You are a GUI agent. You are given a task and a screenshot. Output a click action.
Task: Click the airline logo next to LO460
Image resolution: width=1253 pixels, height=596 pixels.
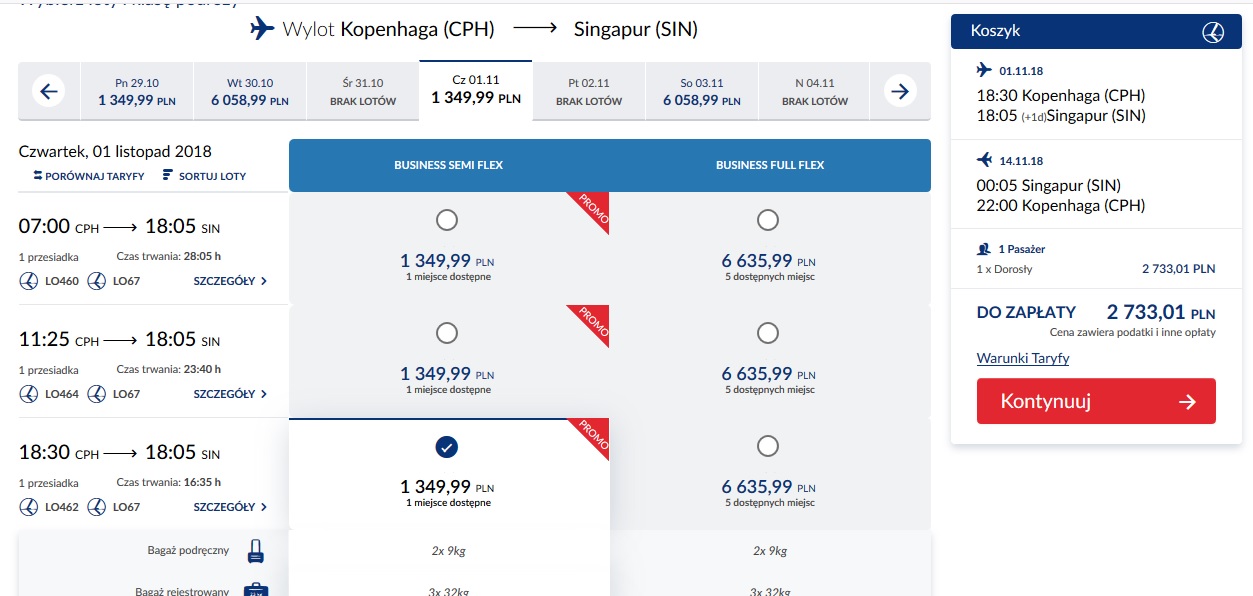29,281
